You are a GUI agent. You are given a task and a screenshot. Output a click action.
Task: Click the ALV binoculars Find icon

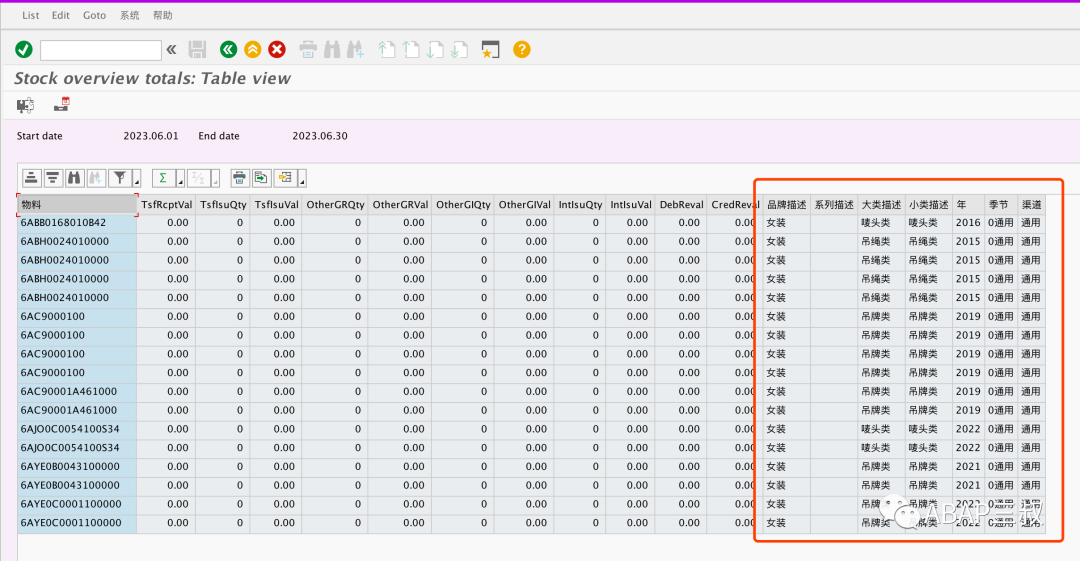point(74,178)
